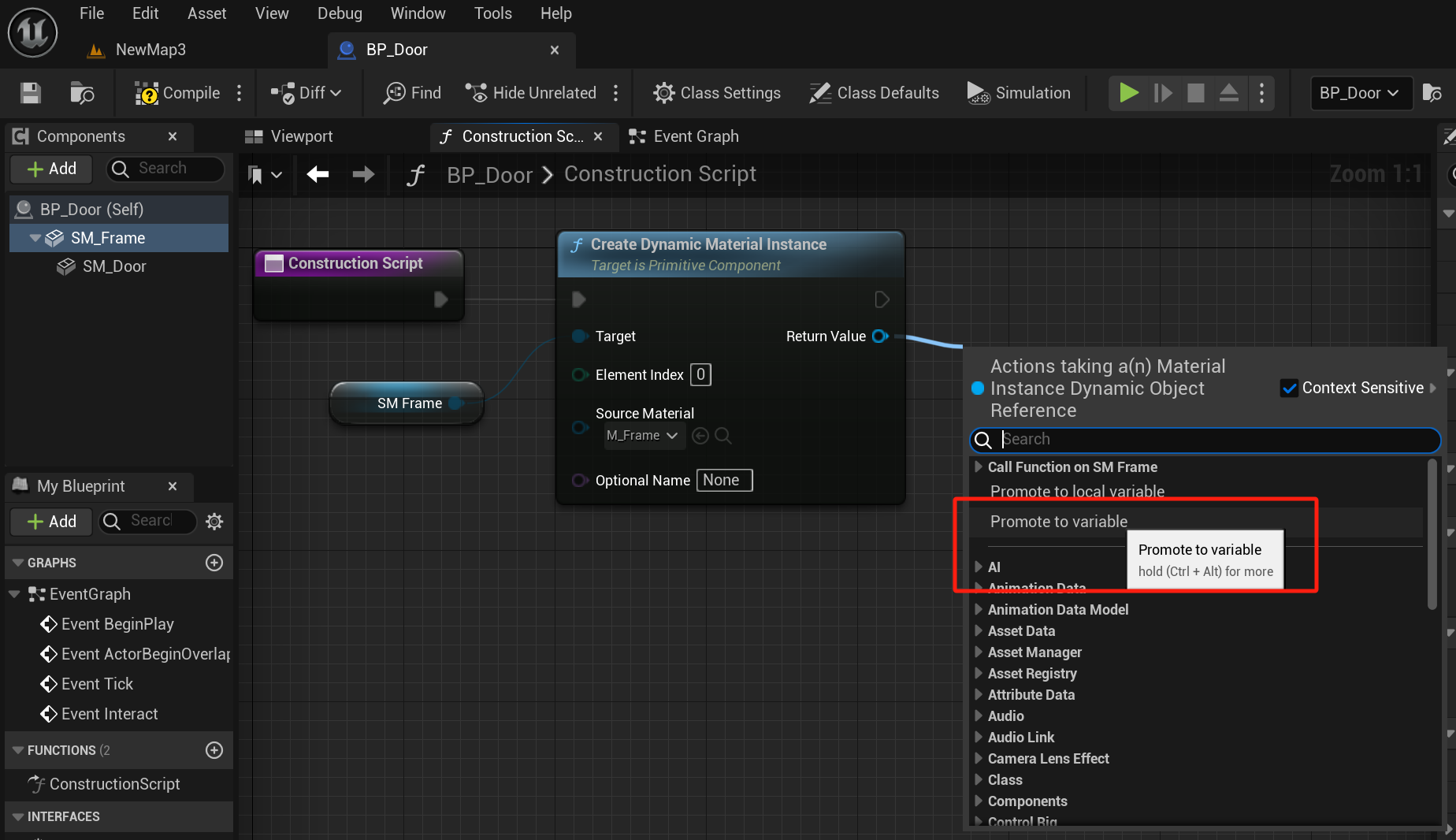This screenshot has width=1456, height=840.
Task: Expand Call Function on SM Frame
Action: pyautogui.click(x=979, y=466)
